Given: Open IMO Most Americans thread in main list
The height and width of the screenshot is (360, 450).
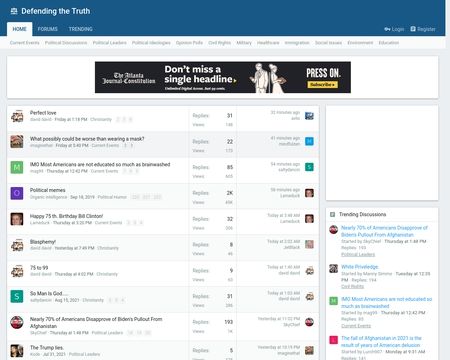Looking at the screenshot, I should click(x=100, y=164).
